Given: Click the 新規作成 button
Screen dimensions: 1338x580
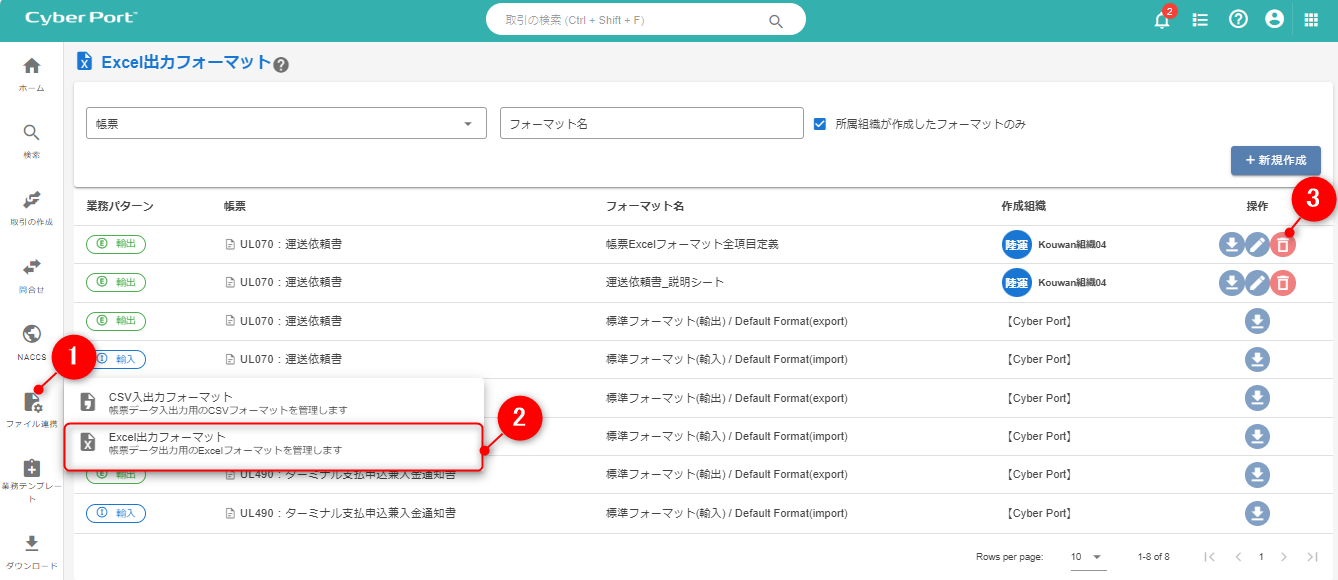Looking at the screenshot, I should [x=1275, y=160].
